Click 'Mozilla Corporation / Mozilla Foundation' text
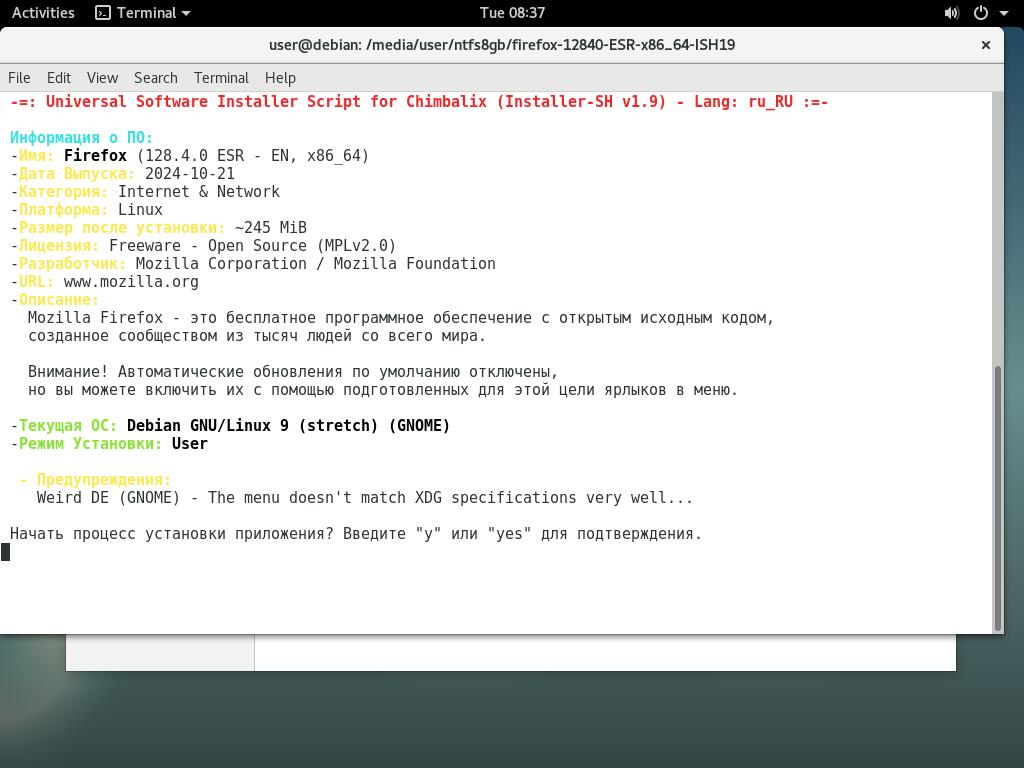 point(315,263)
